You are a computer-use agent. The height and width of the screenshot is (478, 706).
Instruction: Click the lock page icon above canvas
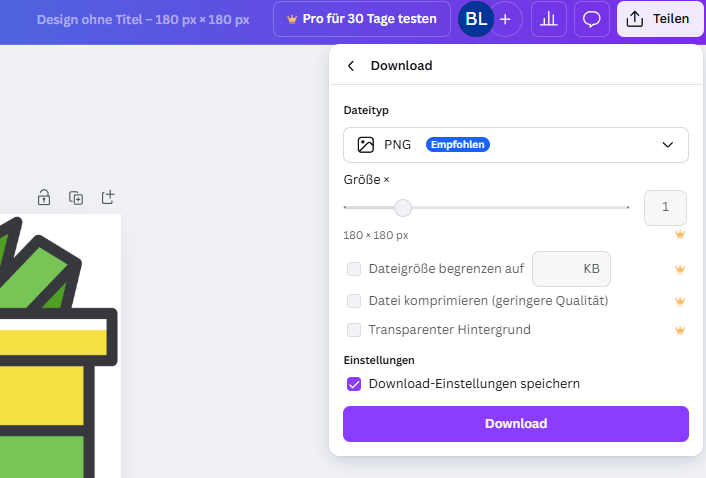(44, 198)
